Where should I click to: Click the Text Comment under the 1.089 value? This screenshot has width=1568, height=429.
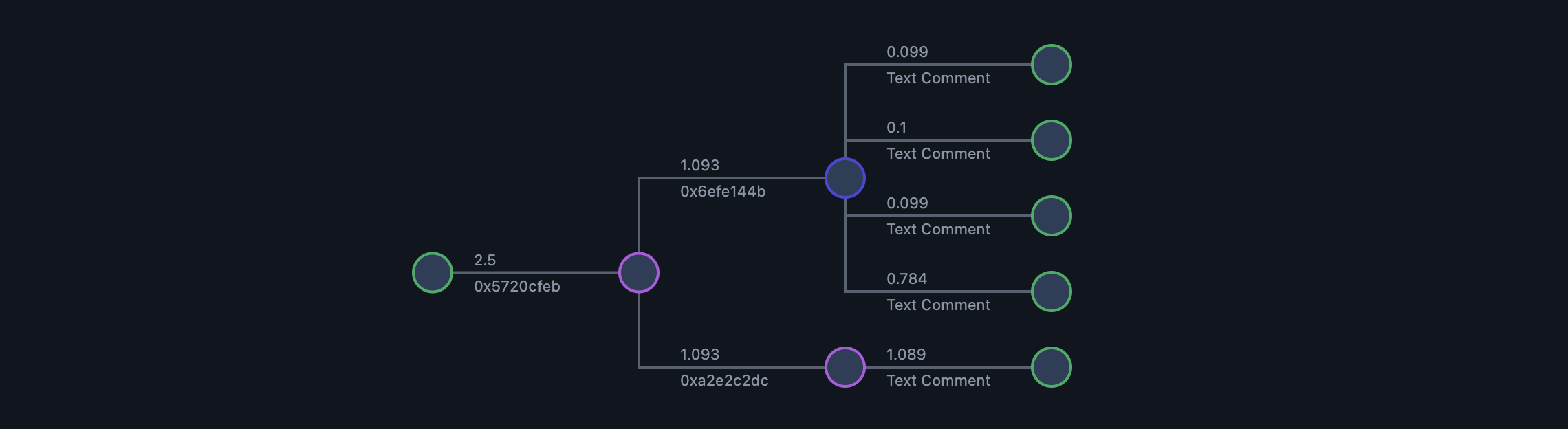point(938,381)
